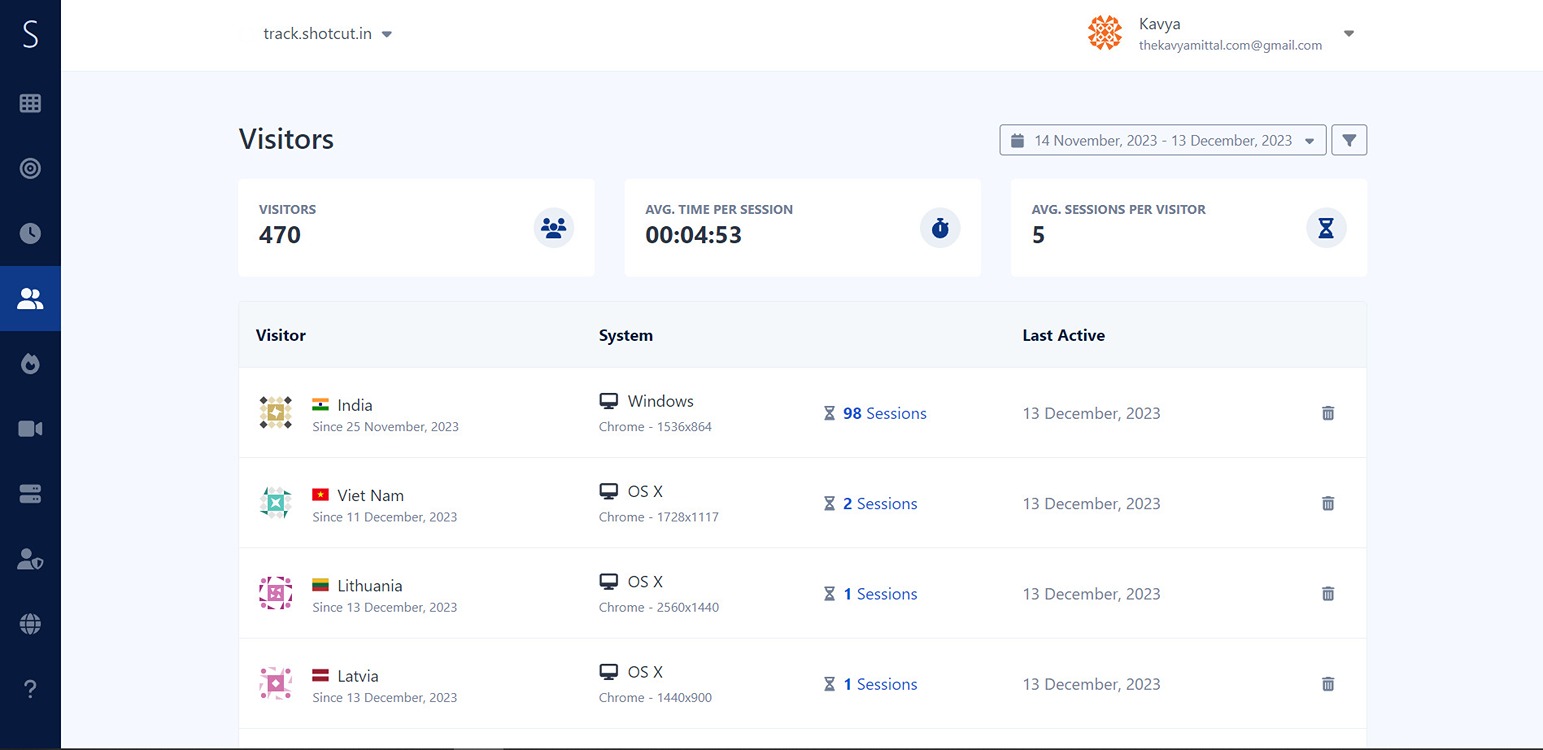Viewport: 1543px width, 750px height.
Task: Expand the track.shotcut.in domain dropdown
Action: pos(386,32)
